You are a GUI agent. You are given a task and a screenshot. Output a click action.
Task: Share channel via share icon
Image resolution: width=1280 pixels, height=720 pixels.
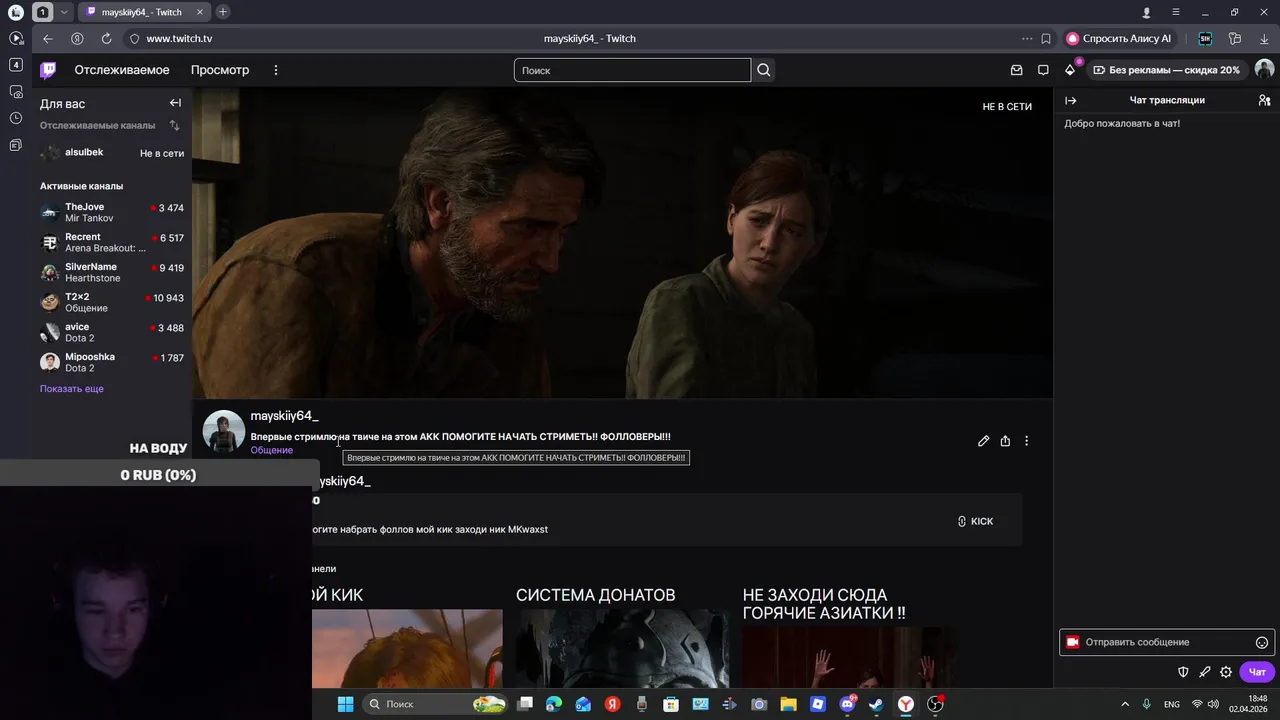coord(1005,441)
